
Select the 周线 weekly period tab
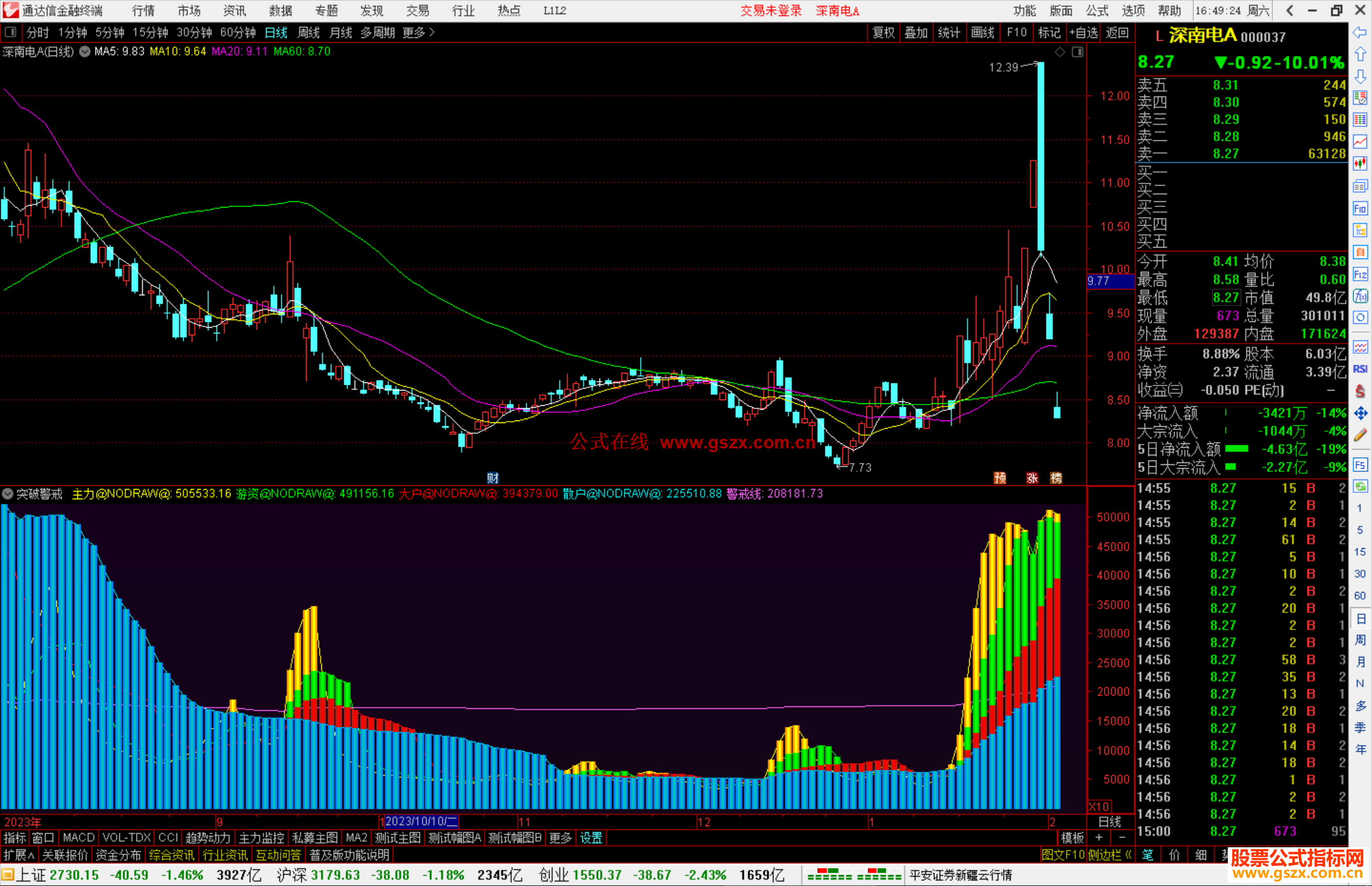tap(309, 32)
